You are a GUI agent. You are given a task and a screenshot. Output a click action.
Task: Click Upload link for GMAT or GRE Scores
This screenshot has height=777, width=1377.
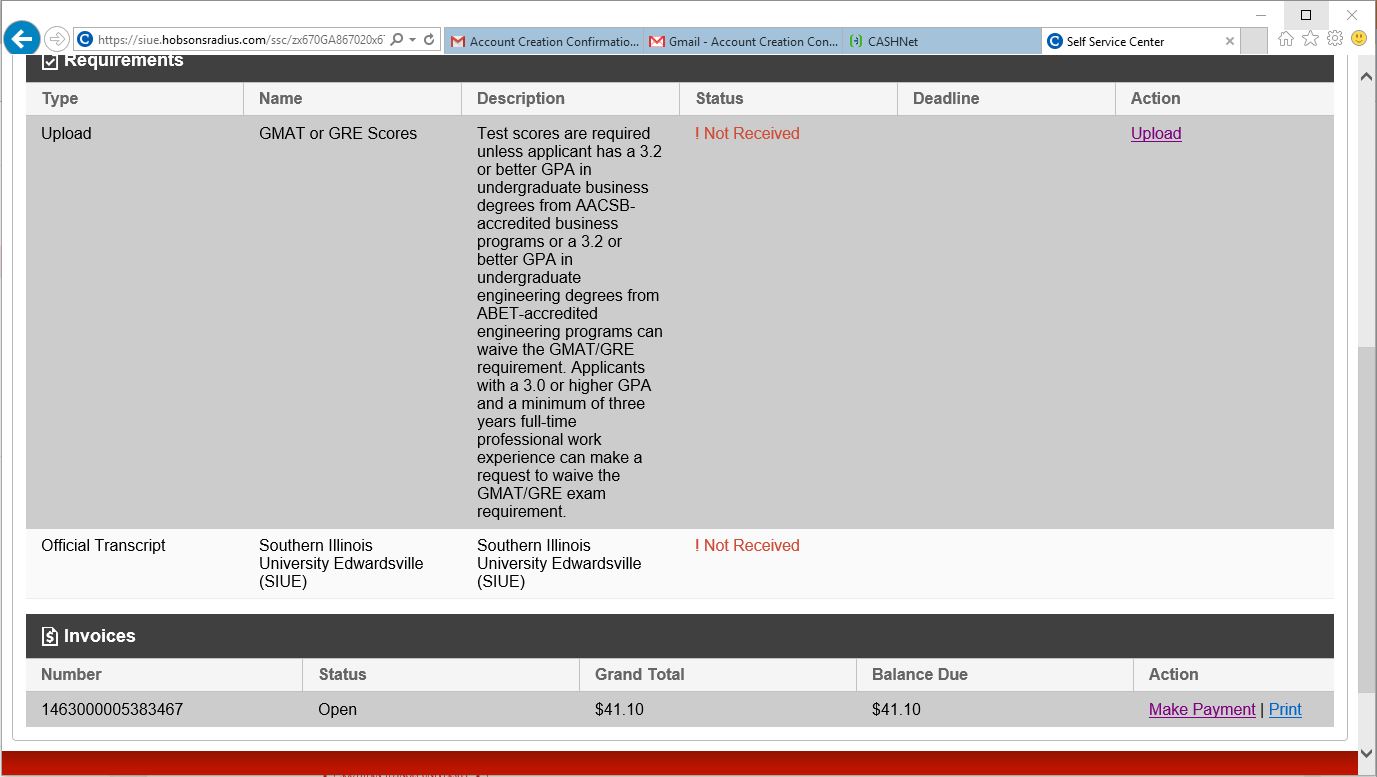[1155, 133]
